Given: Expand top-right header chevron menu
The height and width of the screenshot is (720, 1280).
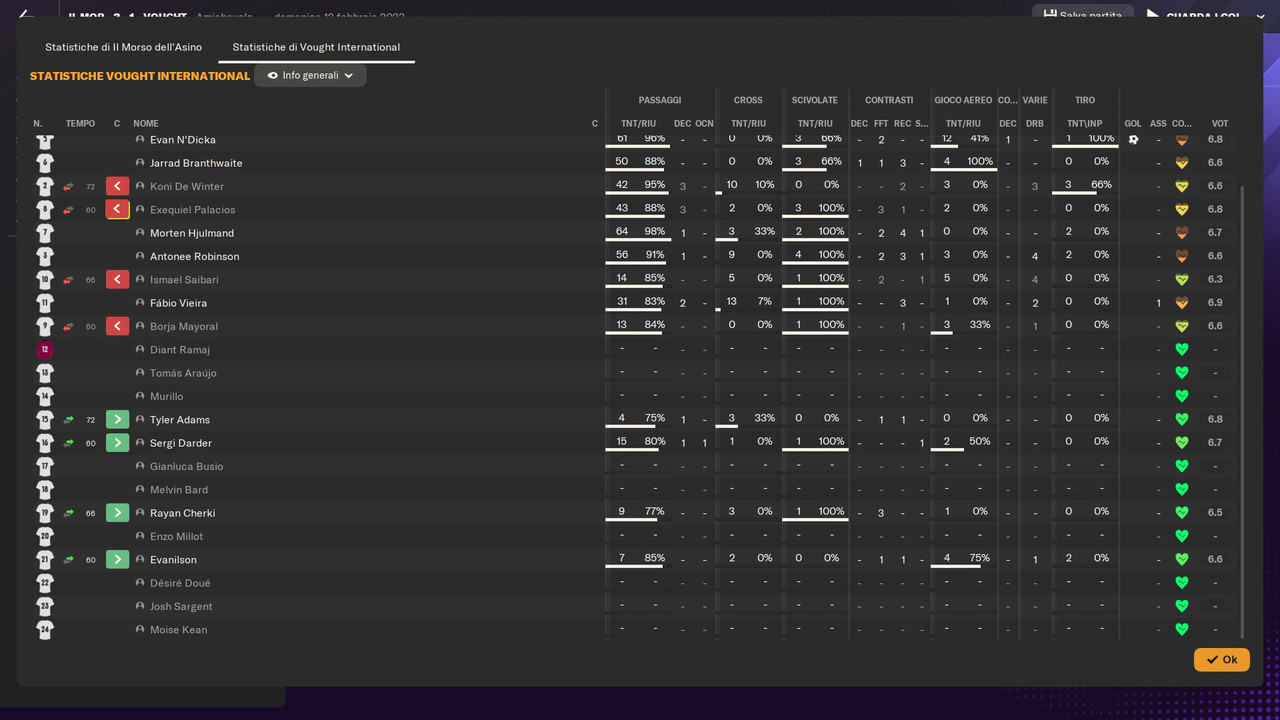Looking at the screenshot, I should coord(1260,16).
